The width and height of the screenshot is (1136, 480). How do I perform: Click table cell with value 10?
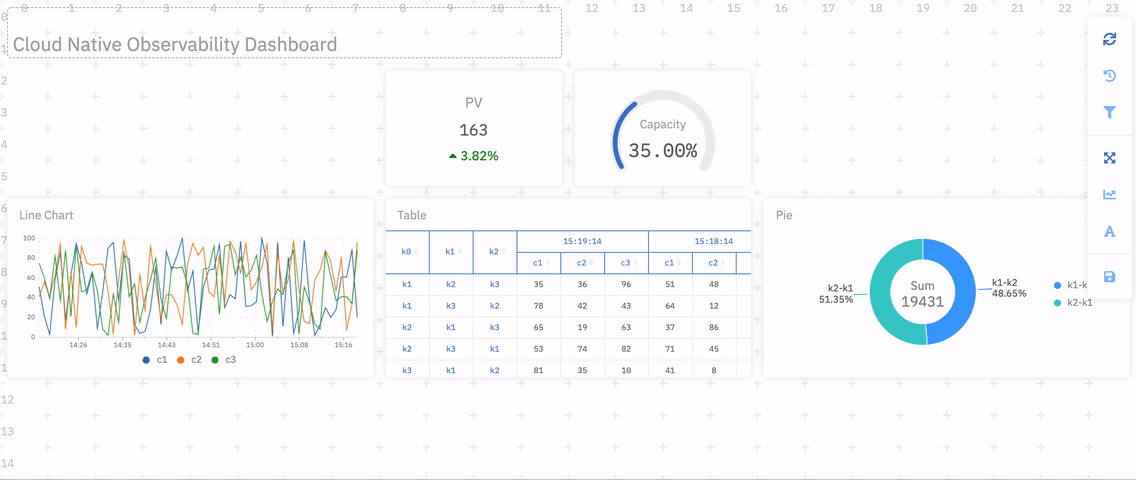(x=626, y=369)
